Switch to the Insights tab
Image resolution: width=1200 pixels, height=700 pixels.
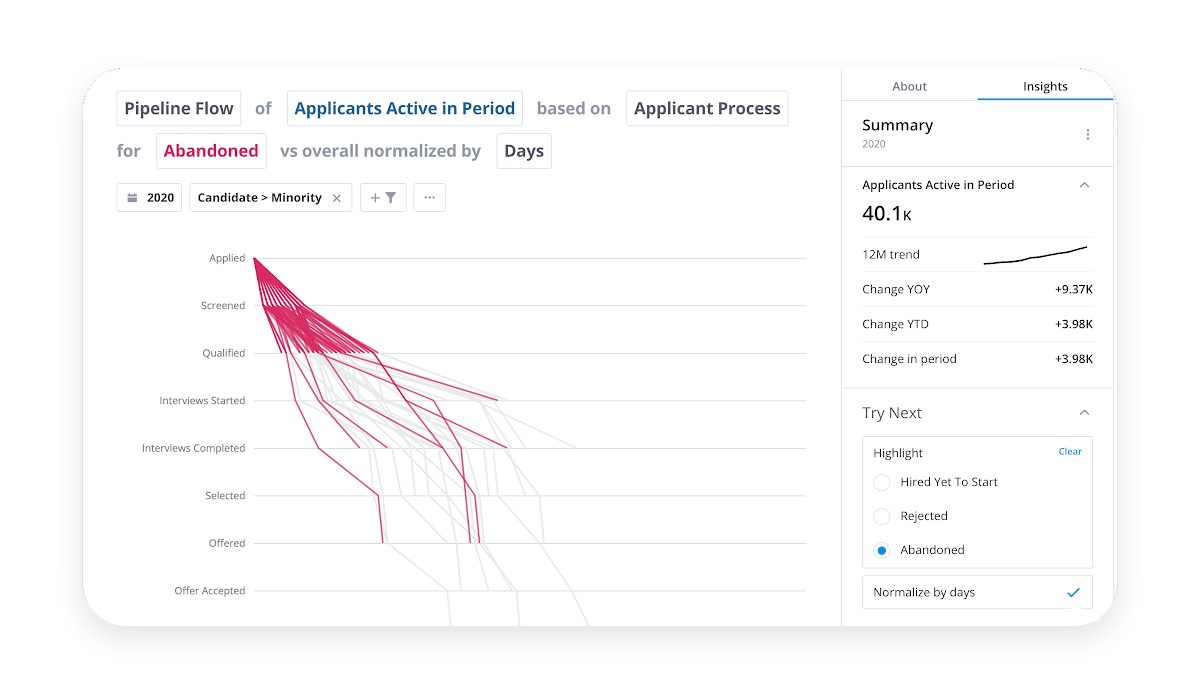(x=1045, y=86)
